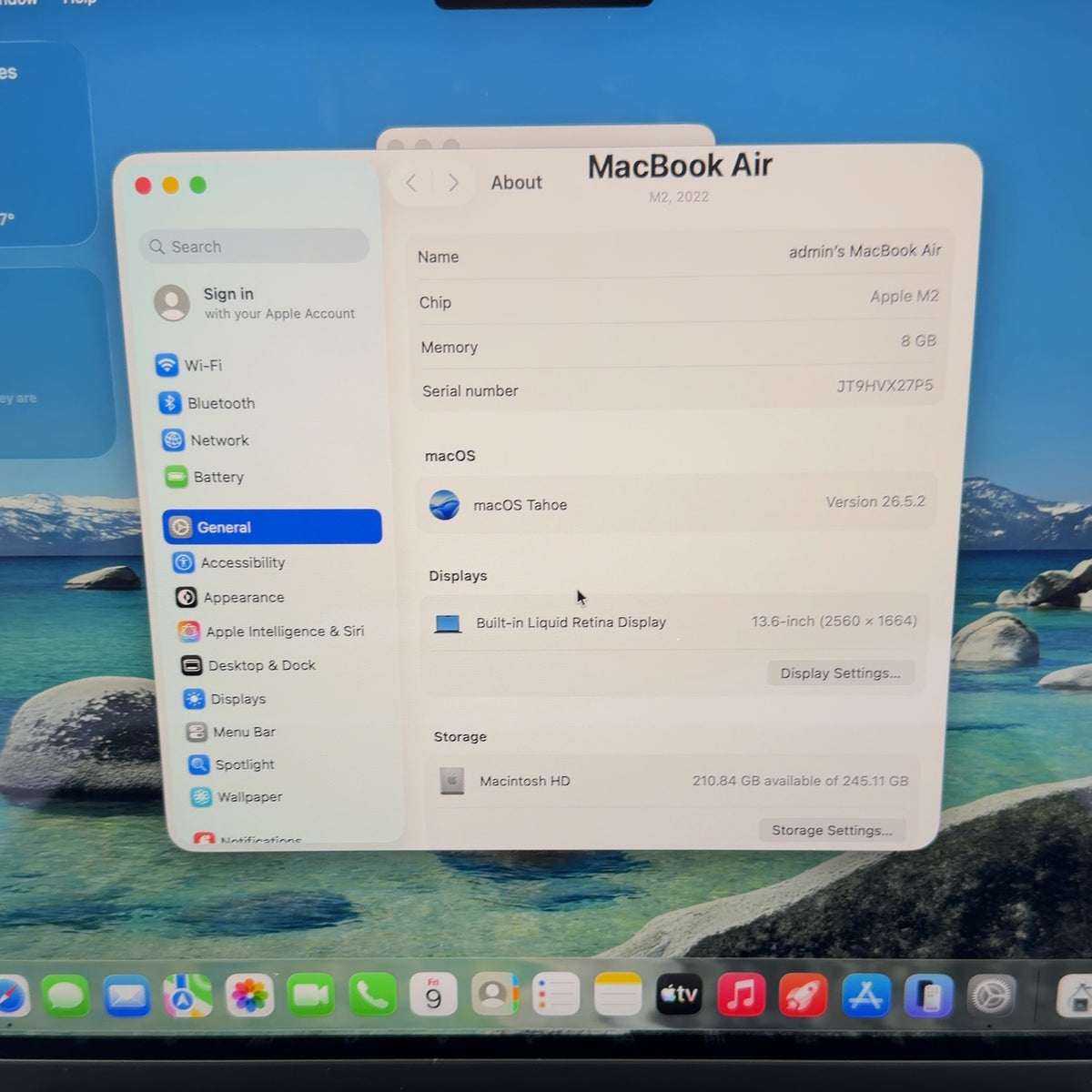Open Wallpaper settings
Screen dimensions: 1092x1092
tap(237, 796)
